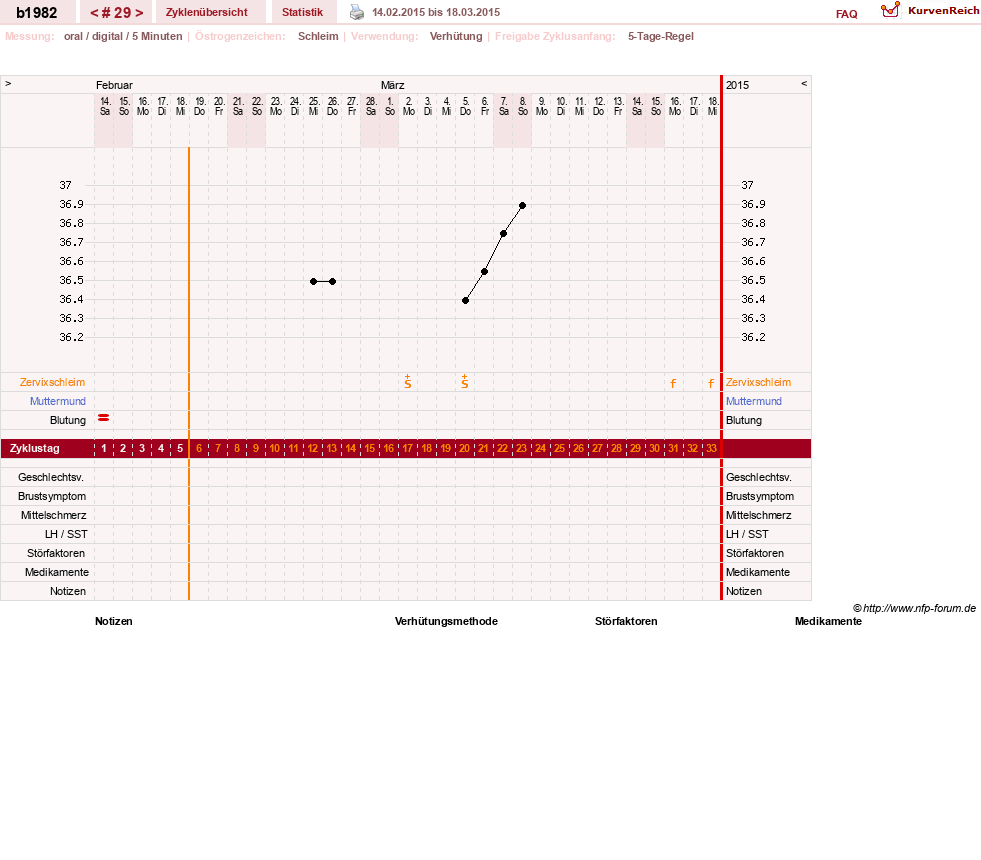The image size is (981, 860).
Task: Click the S+ cervical mucus symbol on cycle day 17
Action: click(408, 382)
